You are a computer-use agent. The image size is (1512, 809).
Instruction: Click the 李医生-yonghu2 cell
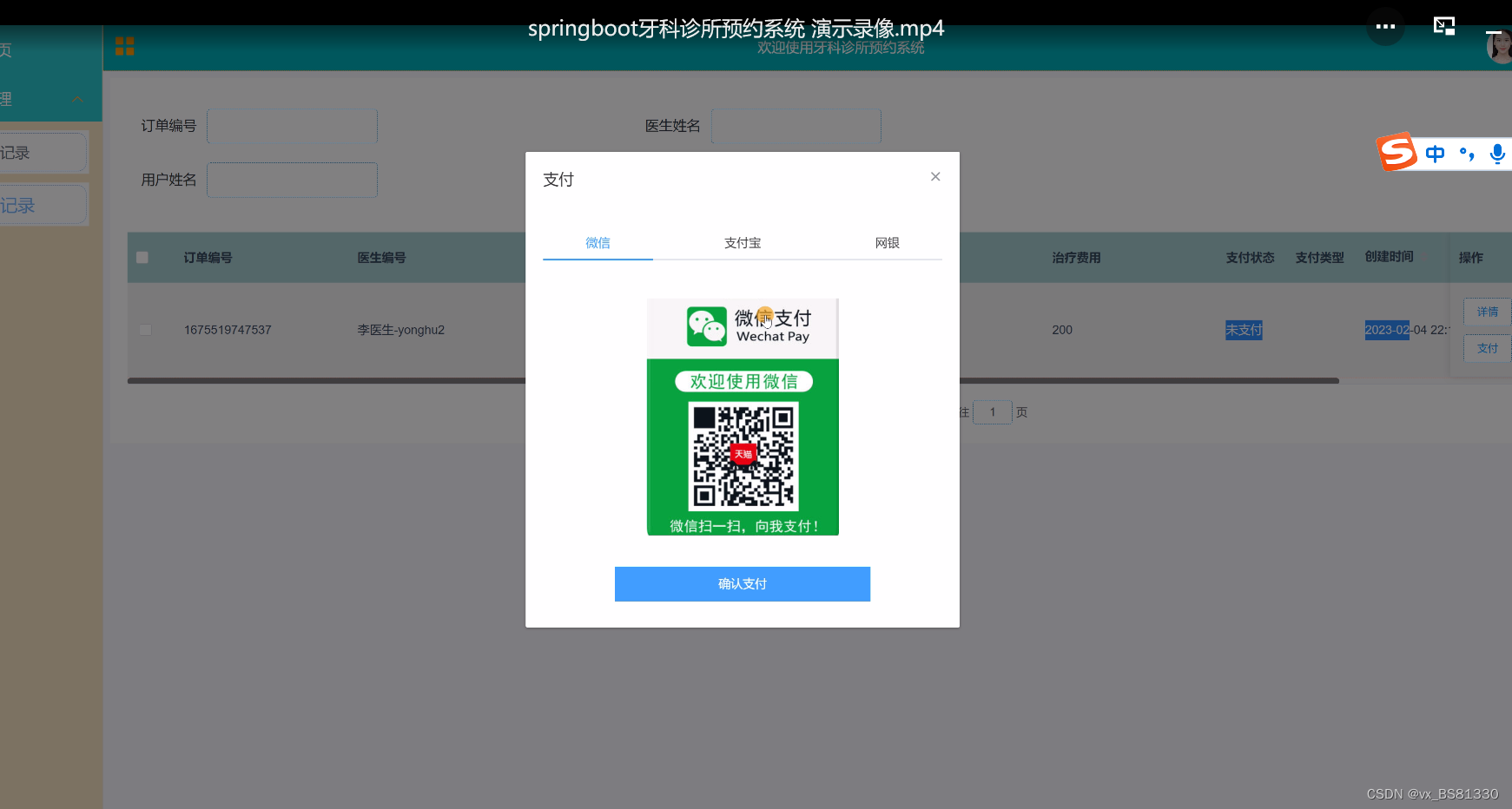(401, 330)
